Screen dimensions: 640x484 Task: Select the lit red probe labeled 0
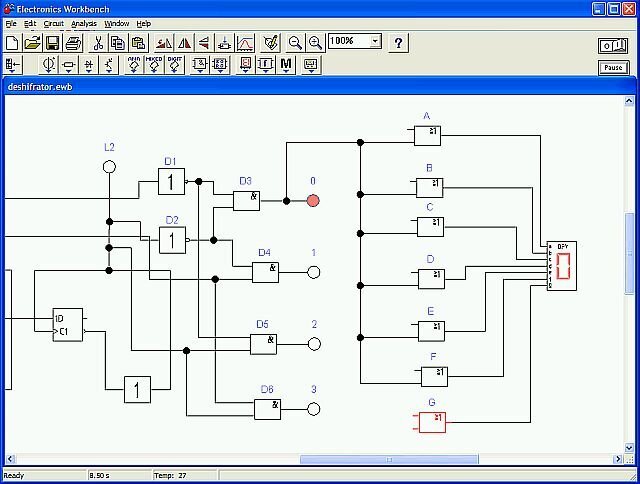[x=313, y=200]
